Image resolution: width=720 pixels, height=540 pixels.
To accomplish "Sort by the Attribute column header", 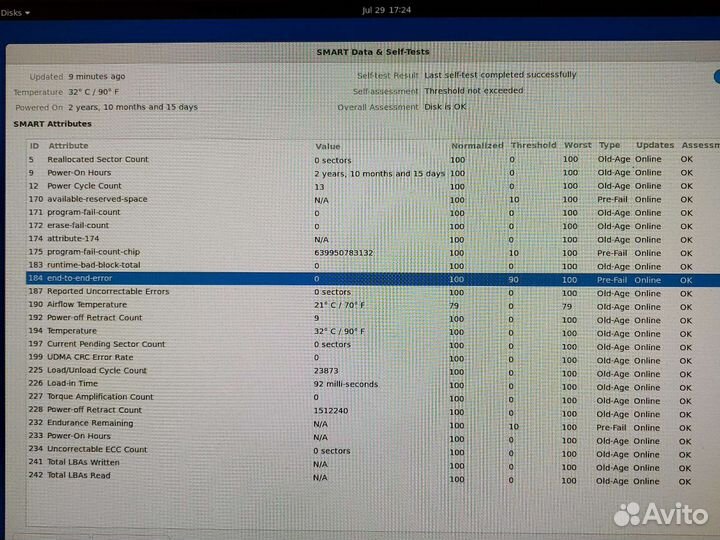I will 68,146.
